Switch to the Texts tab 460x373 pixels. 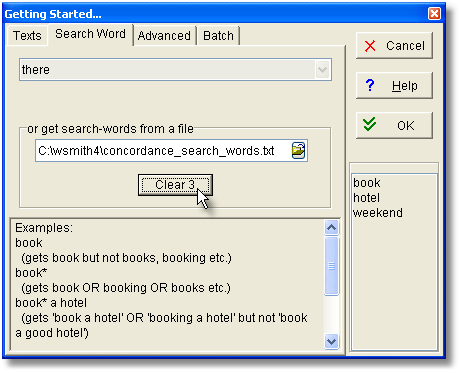(27, 35)
